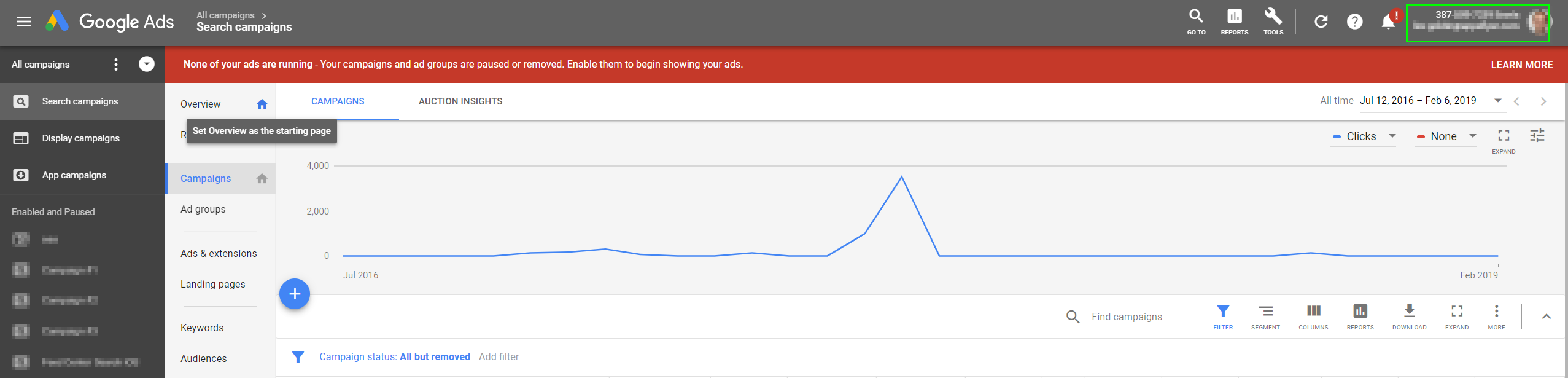This screenshot has width=1568, height=378.
Task: Click Learn More in red banner
Action: [1522, 65]
